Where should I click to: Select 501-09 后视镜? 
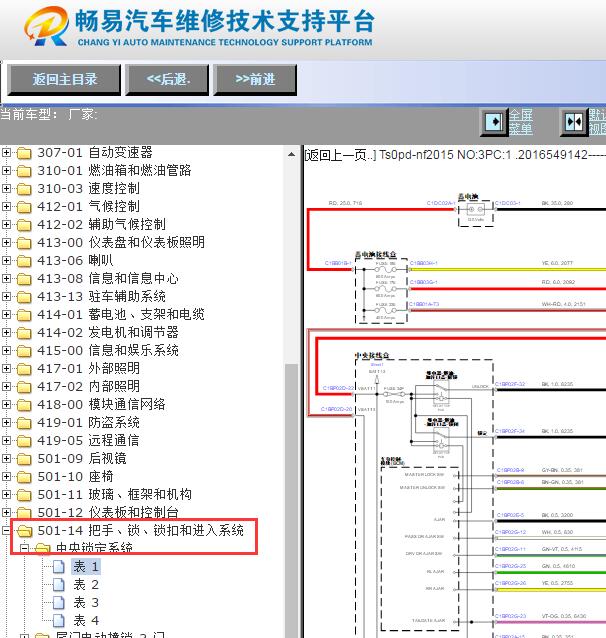82,459
